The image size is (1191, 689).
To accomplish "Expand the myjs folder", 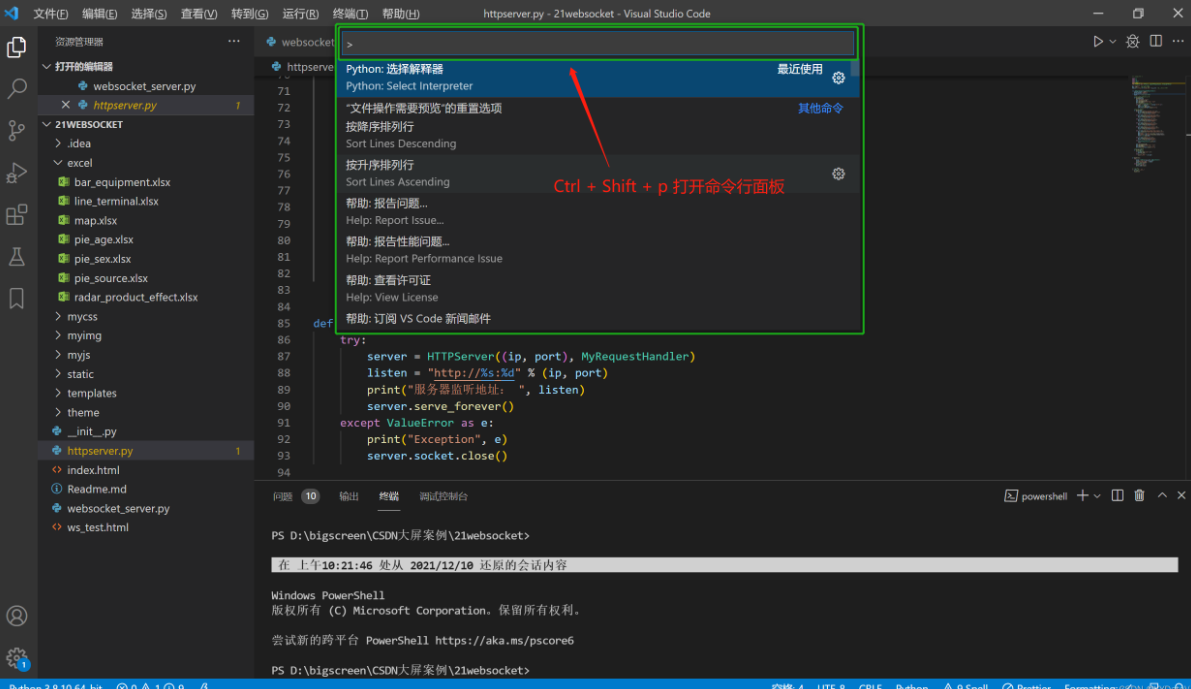I will point(58,355).
